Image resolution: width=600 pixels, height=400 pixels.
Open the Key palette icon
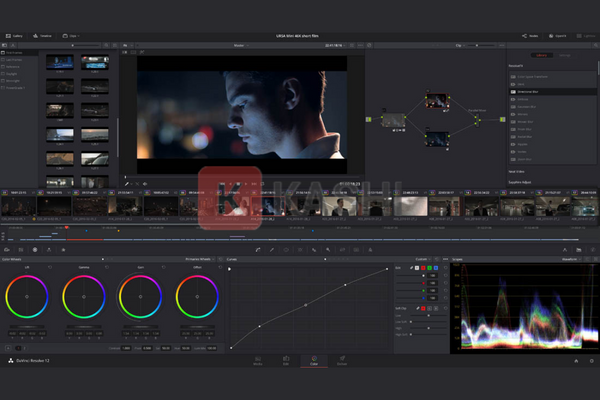[x=328, y=250]
